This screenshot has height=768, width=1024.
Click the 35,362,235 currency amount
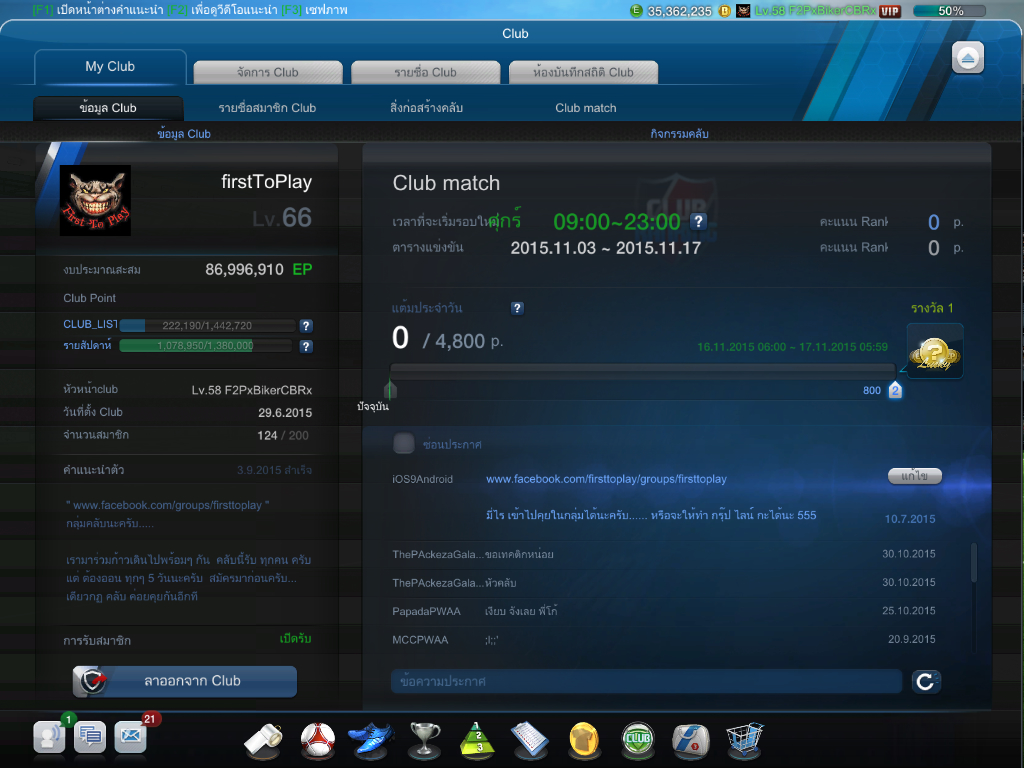679,11
